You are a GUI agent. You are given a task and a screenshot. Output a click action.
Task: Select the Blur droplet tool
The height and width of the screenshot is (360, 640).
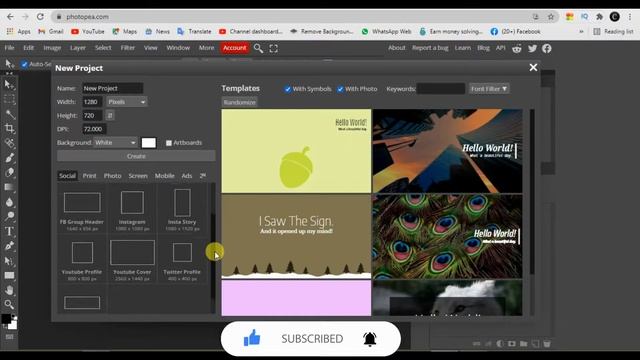click(x=9, y=202)
